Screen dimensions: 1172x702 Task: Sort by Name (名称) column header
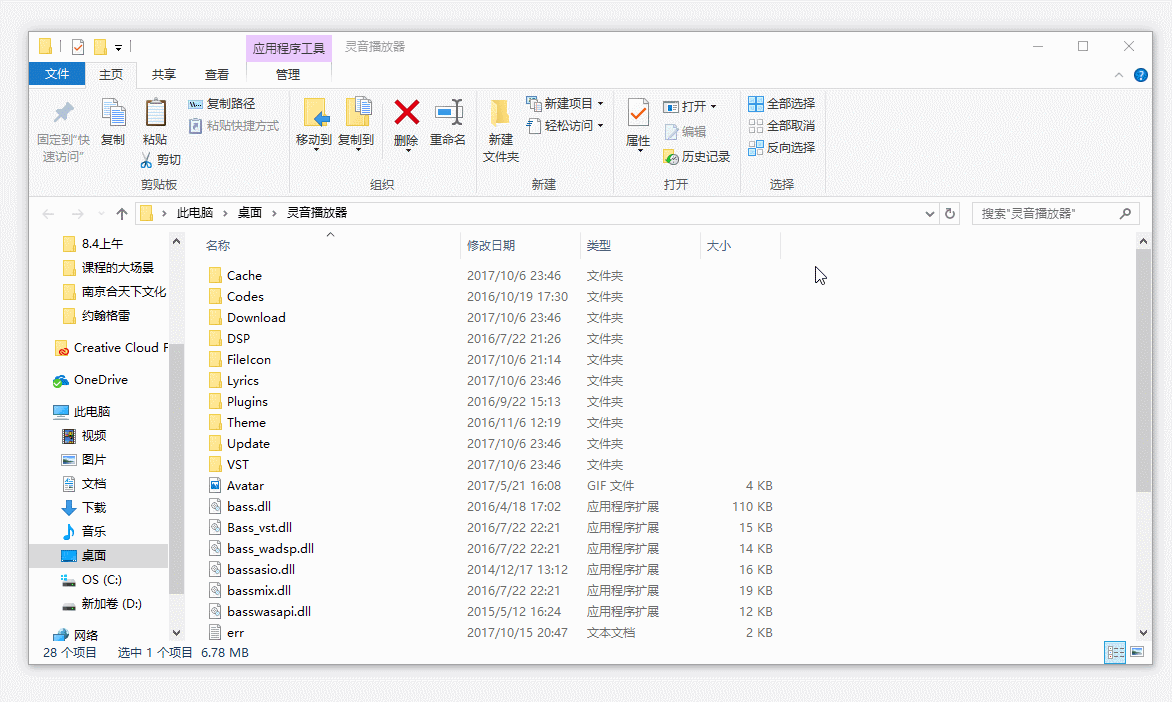(x=330, y=245)
